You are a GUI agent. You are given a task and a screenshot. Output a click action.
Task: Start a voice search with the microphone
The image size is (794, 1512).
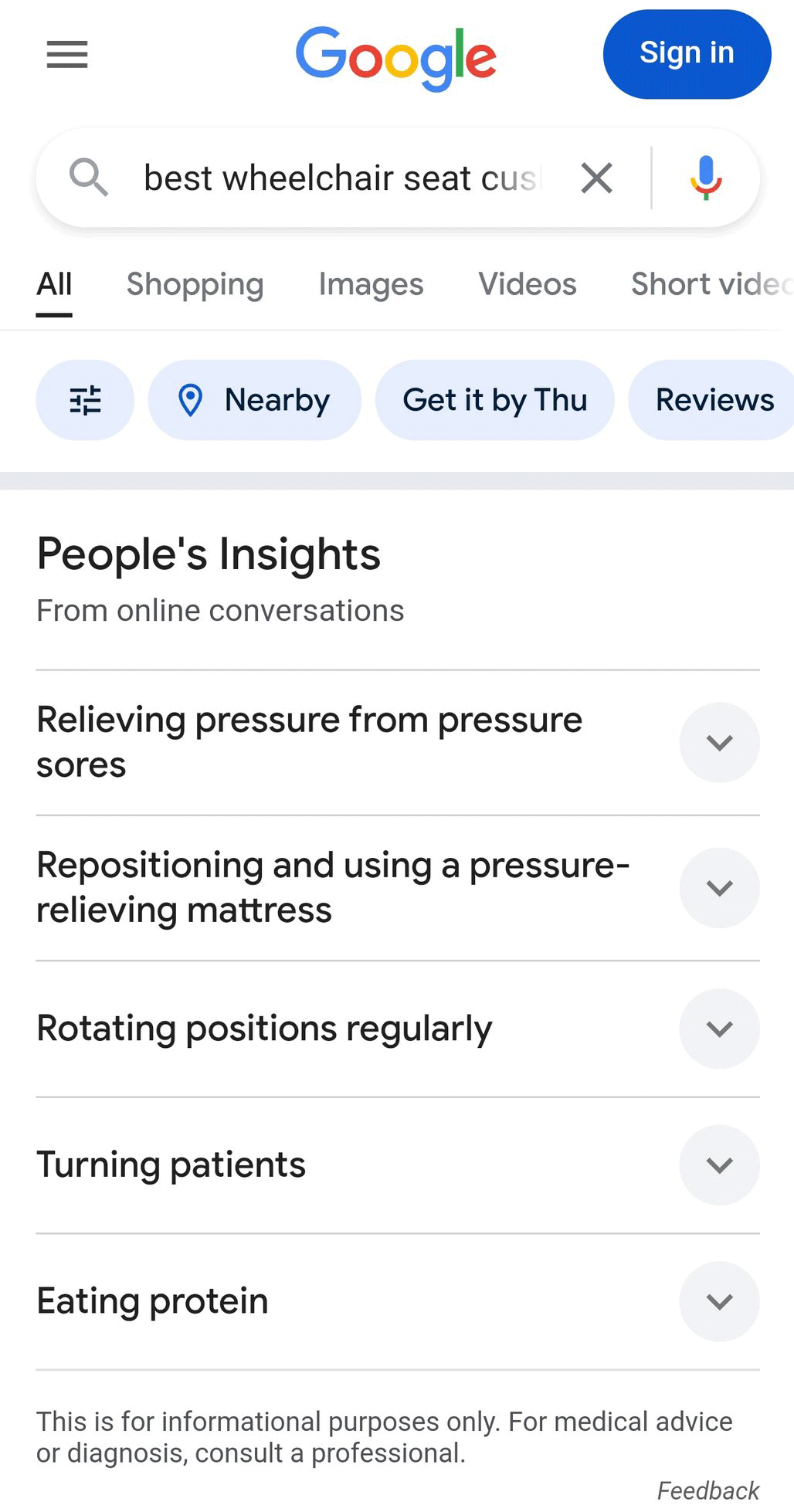click(x=705, y=177)
